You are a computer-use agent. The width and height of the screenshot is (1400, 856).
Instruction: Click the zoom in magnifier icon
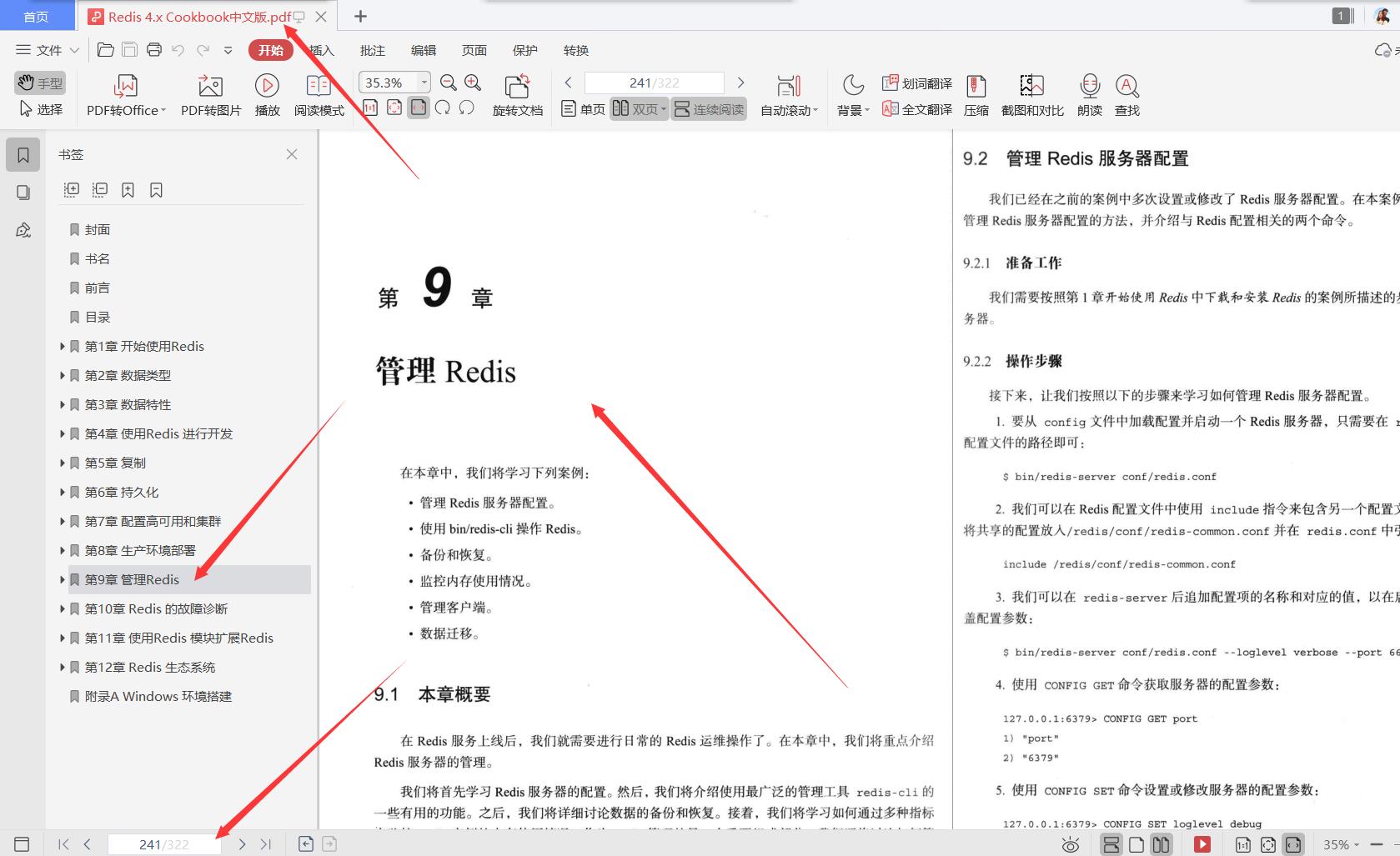click(x=473, y=83)
